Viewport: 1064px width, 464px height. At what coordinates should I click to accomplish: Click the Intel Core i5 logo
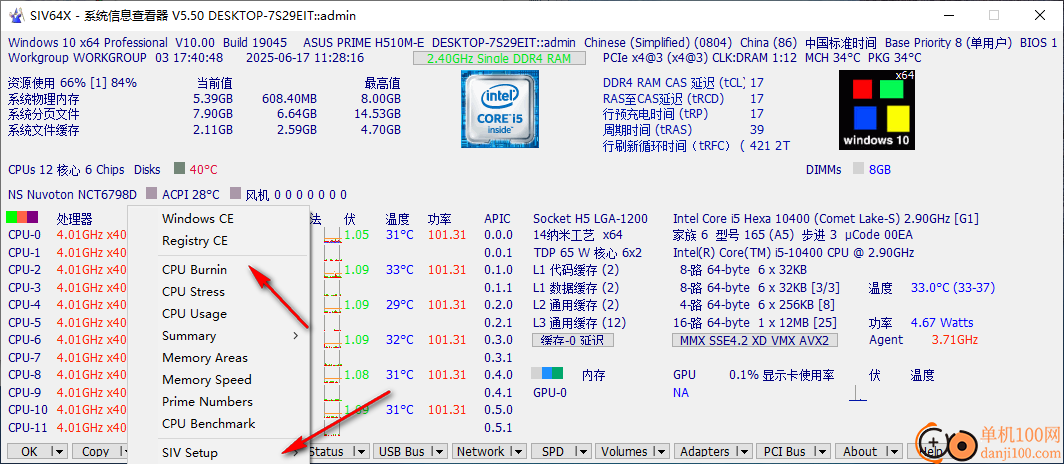[x=501, y=109]
